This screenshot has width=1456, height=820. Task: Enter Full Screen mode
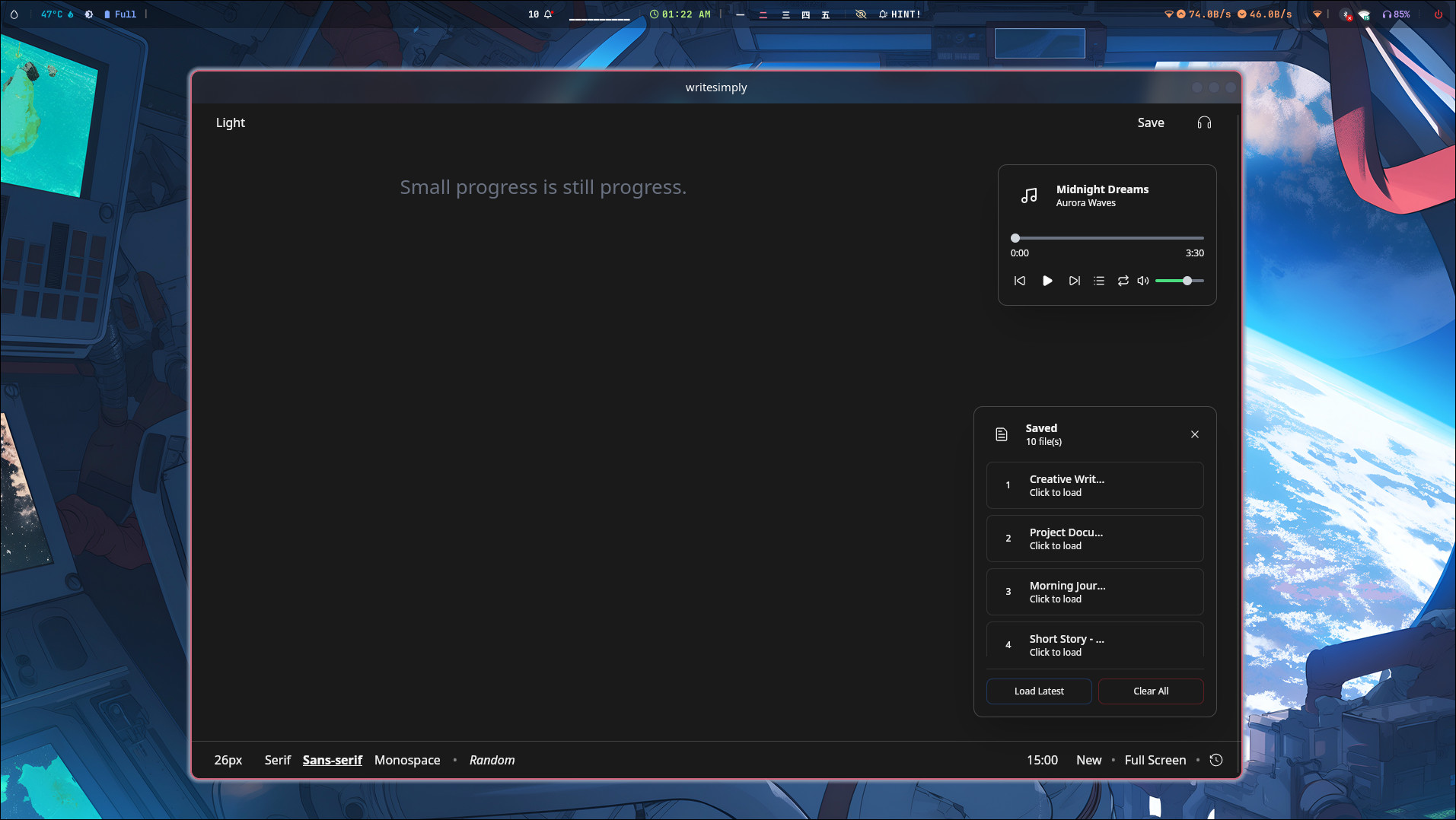click(1155, 760)
